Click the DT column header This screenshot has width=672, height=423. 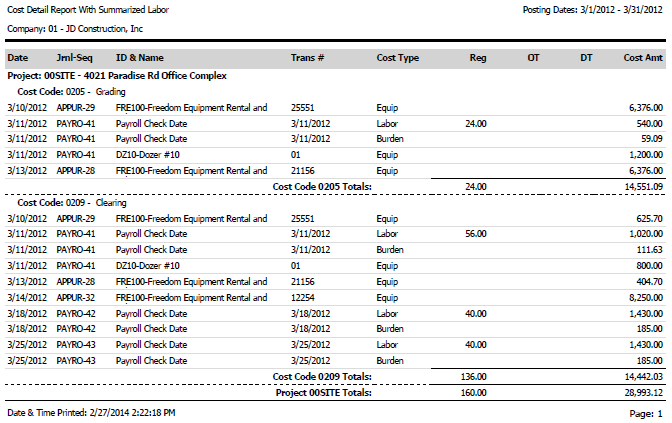pyautogui.click(x=586, y=58)
